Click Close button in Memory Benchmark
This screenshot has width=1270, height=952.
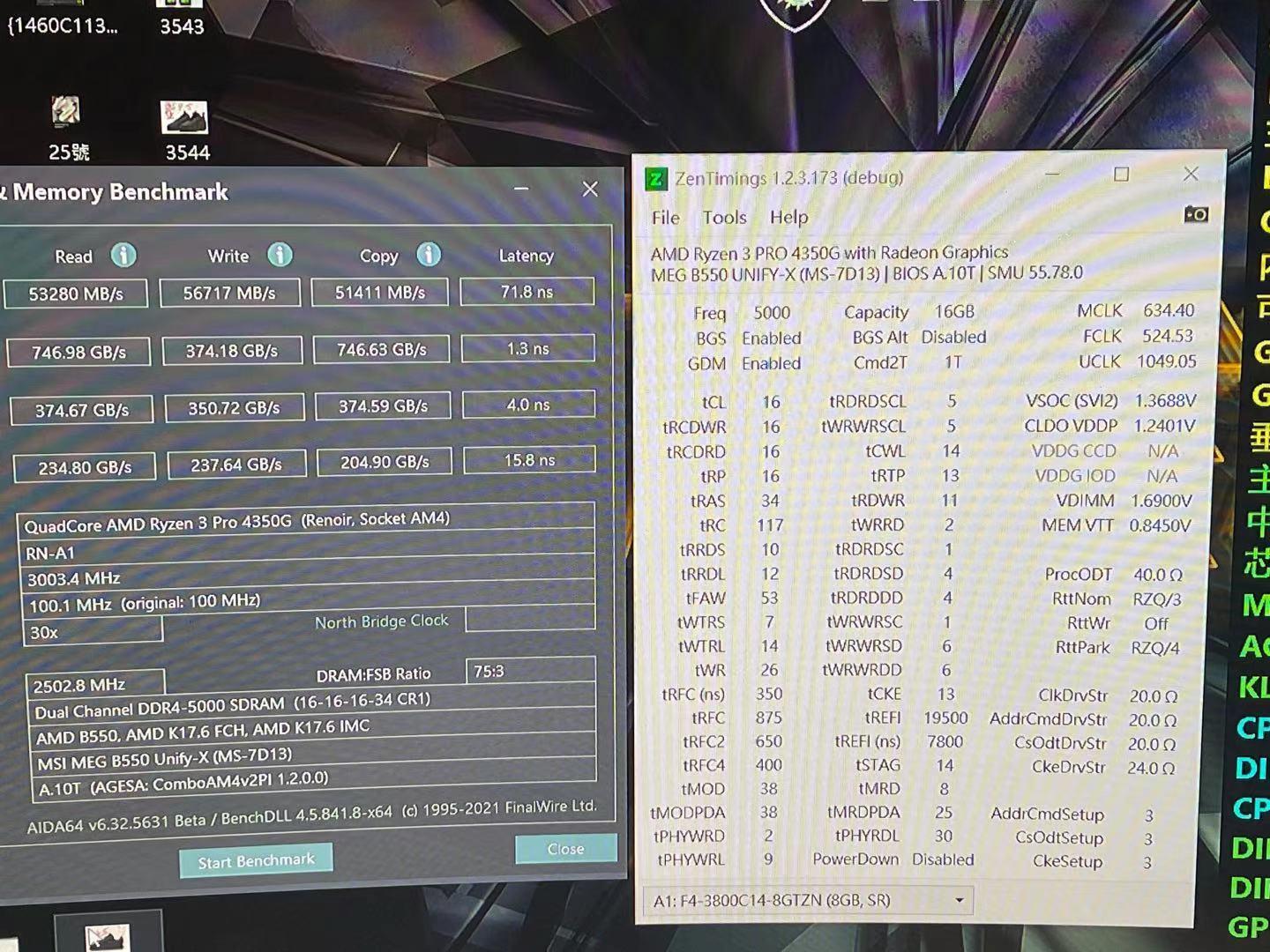565,849
